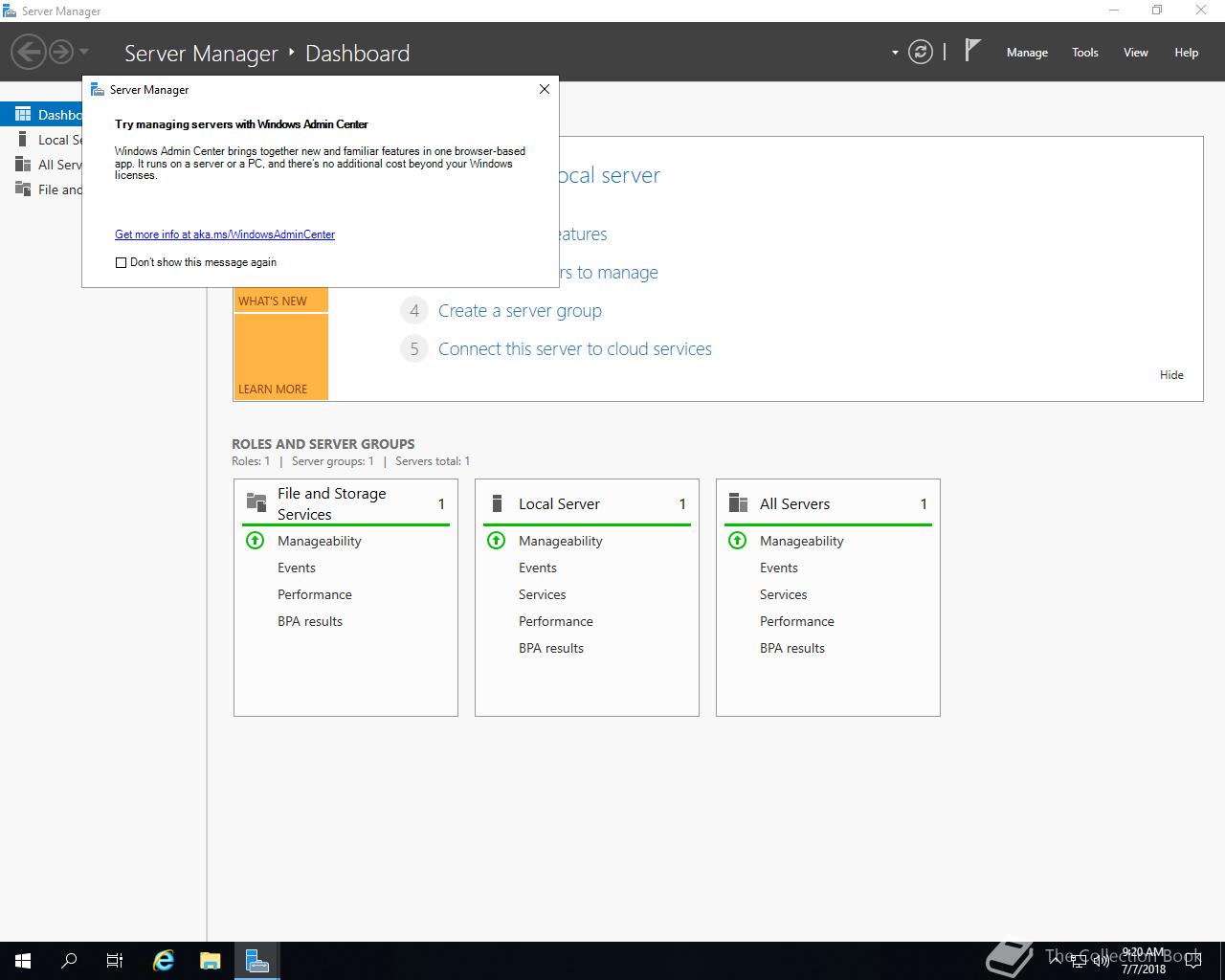
Task: Hide the welcome tile
Action: point(1171,375)
